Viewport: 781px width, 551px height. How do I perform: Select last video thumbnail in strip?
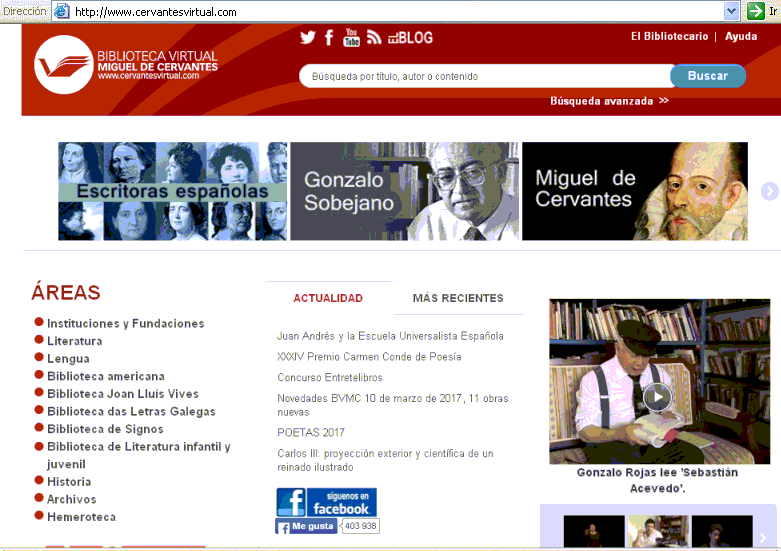722,531
